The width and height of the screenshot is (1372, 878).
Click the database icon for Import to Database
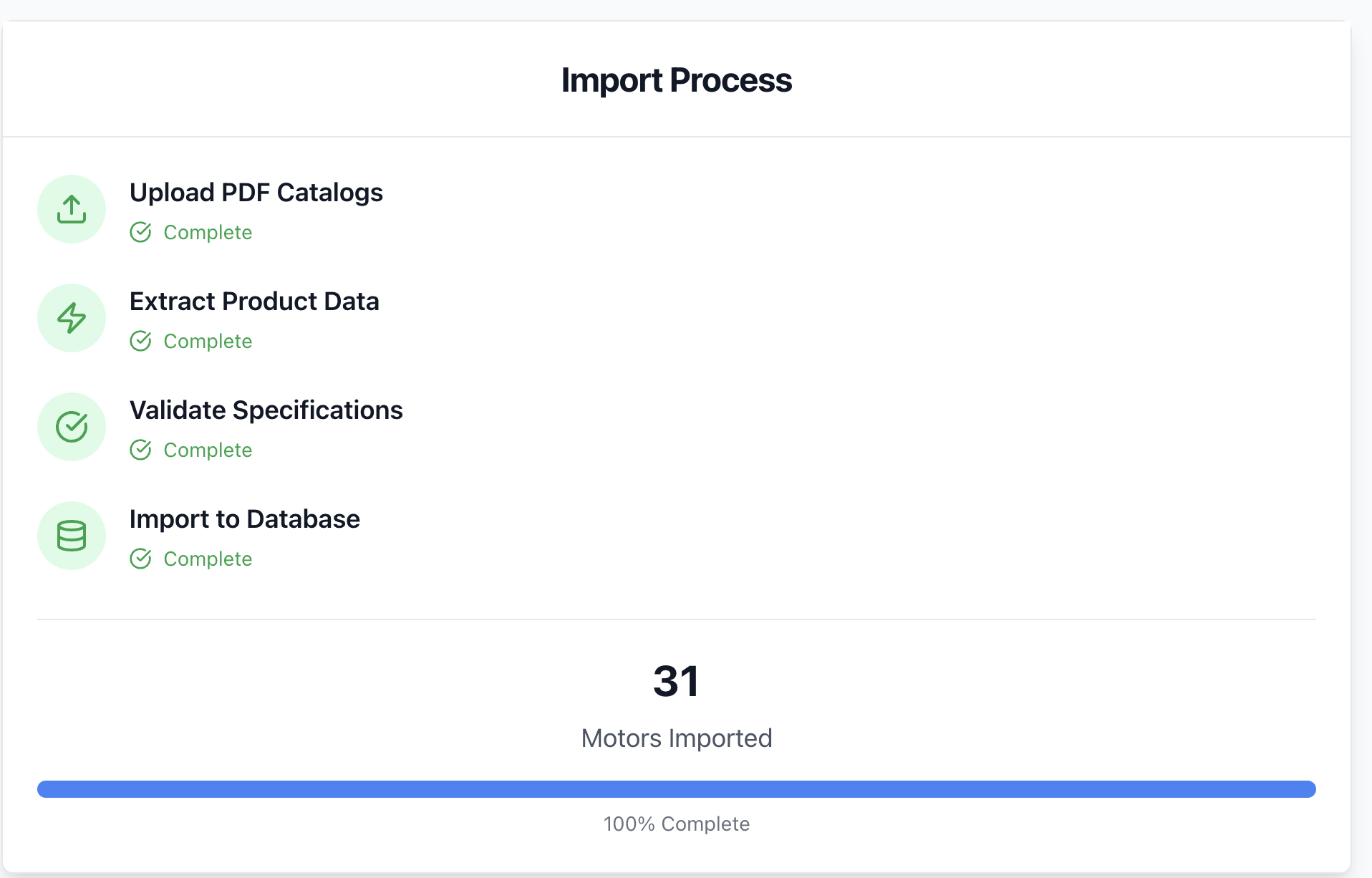click(72, 536)
